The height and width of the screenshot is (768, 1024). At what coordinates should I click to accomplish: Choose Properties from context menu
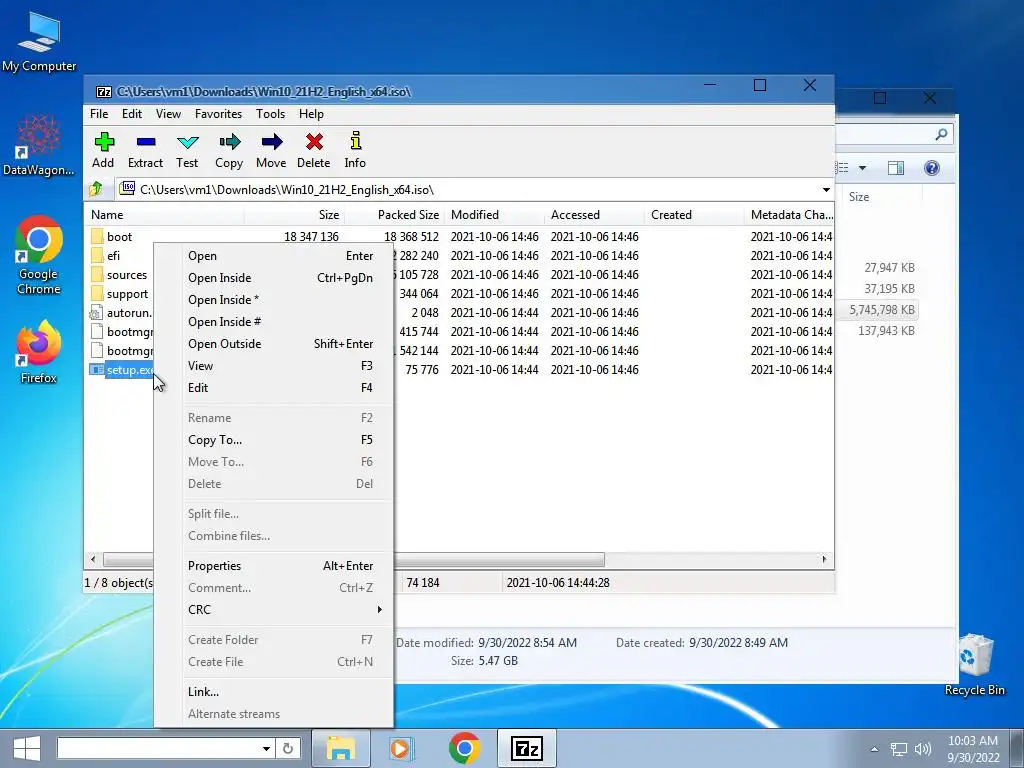tap(274, 566)
